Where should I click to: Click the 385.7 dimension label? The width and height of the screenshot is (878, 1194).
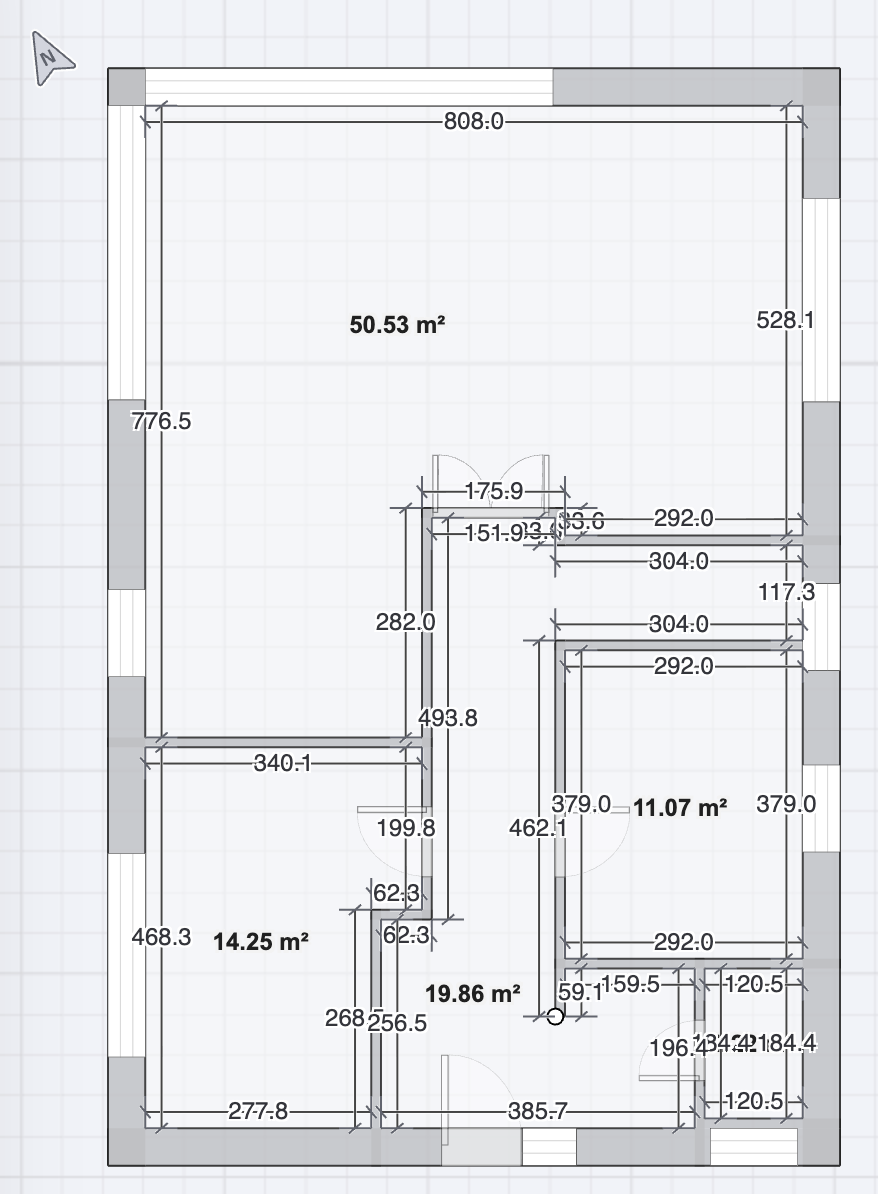[x=538, y=1112]
